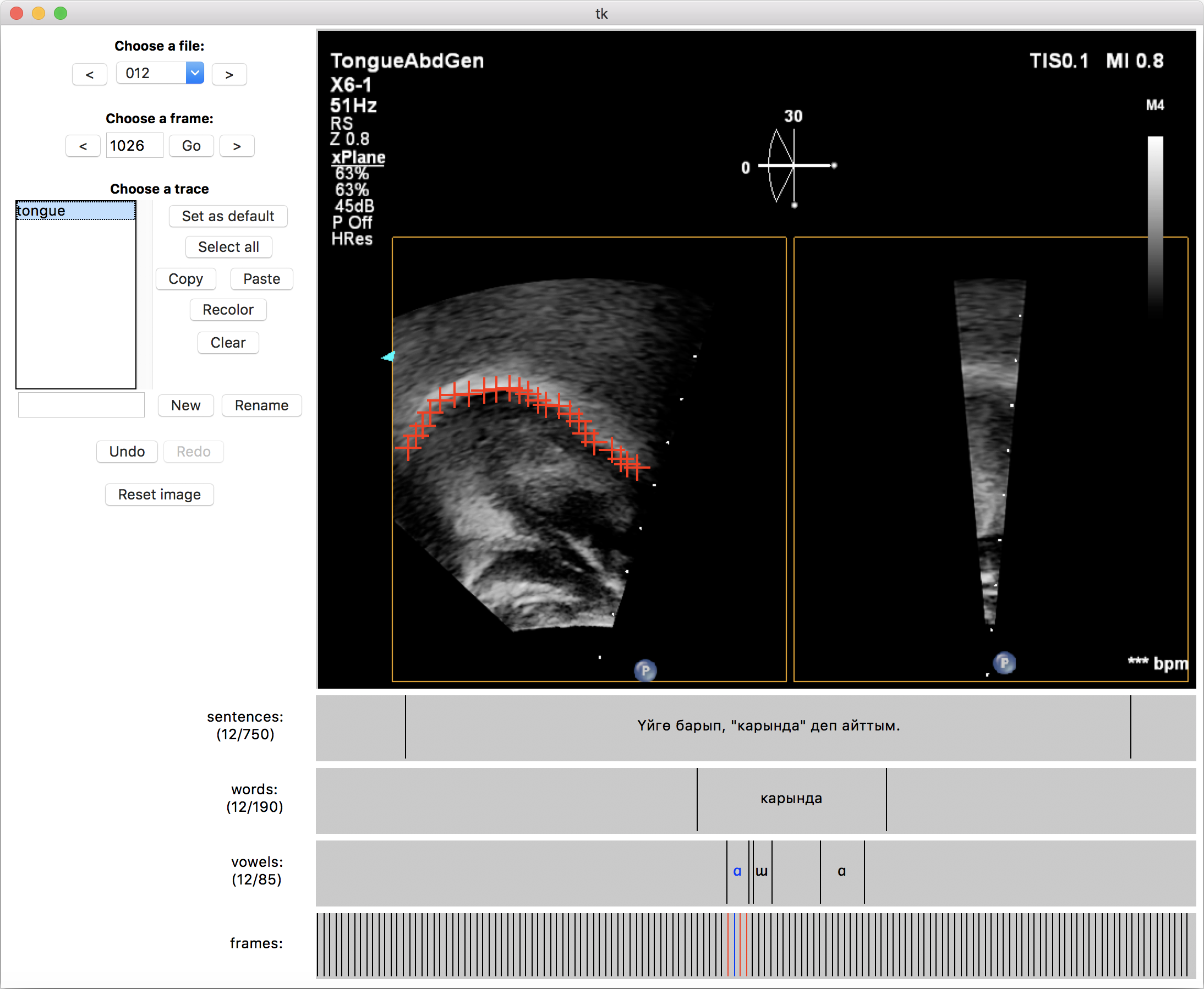Click the blue P marker in left ultrasound
Screen dimensions: 1204x989
(645, 671)
